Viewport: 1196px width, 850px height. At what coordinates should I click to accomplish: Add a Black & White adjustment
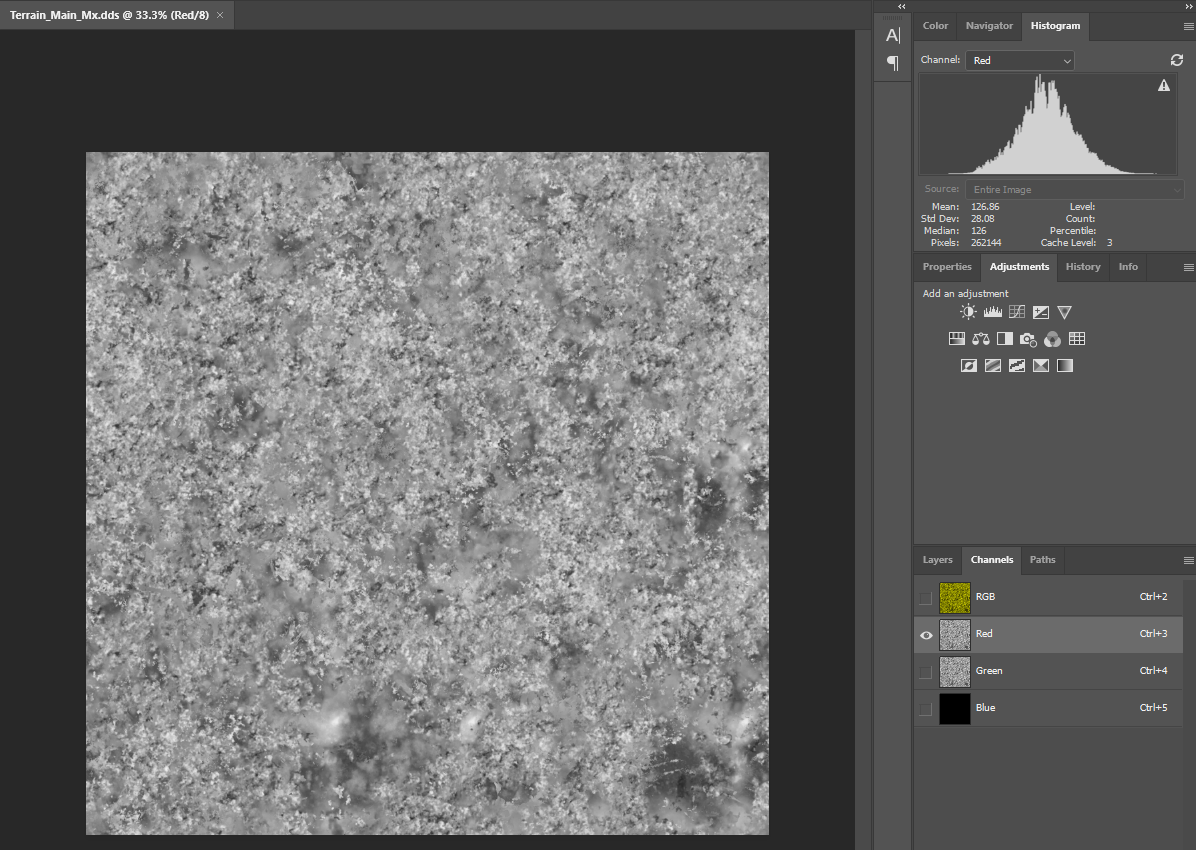click(x=1005, y=339)
